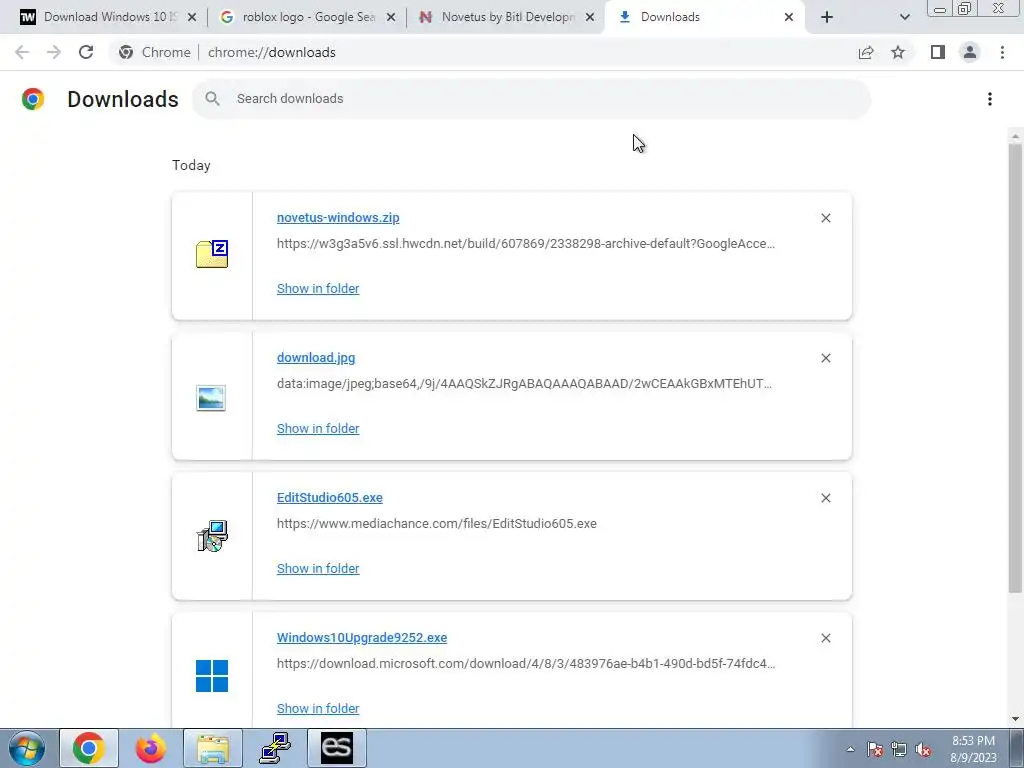Expand the tab search dropdown chevron
Screen dimensions: 1024x768
pyautogui.click(x=904, y=18)
